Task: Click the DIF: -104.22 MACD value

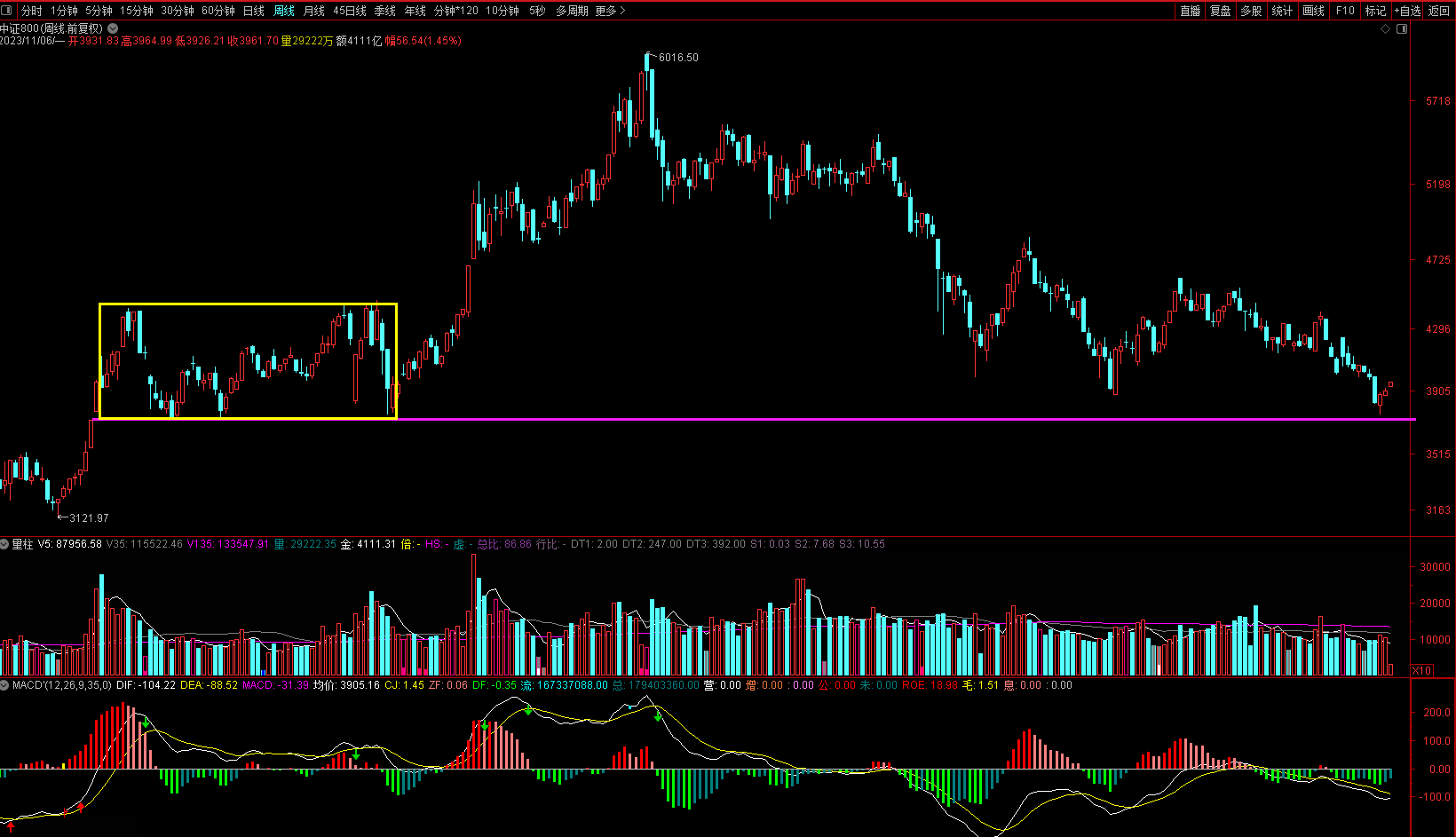Action: pyautogui.click(x=146, y=685)
